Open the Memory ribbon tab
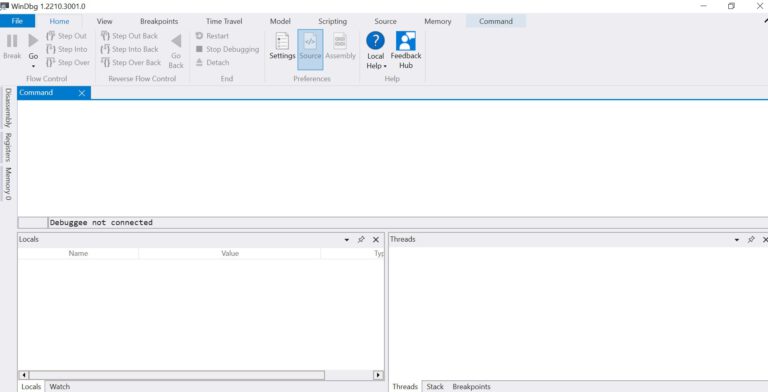This screenshot has width=768, height=392. click(438, 21)
